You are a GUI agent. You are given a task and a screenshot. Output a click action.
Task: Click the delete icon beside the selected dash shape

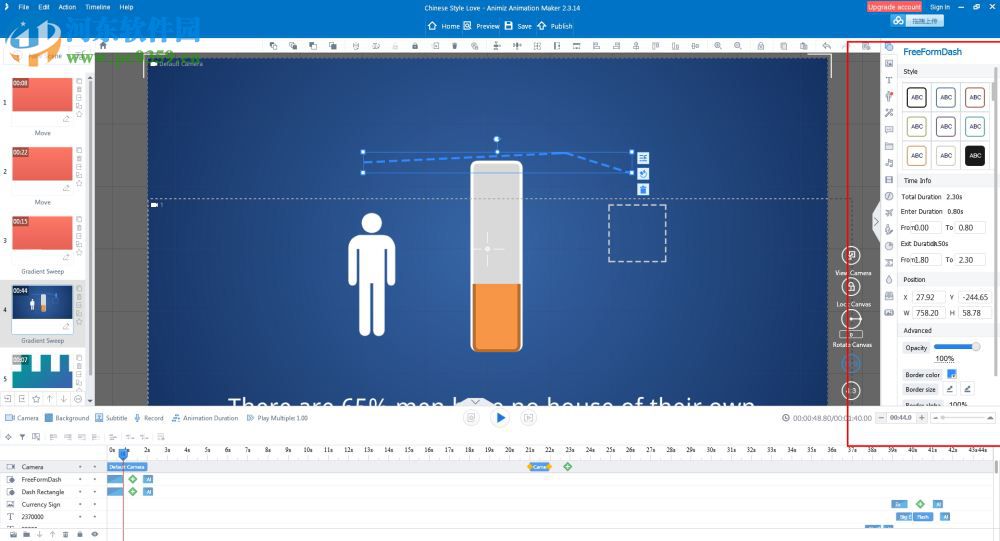(x=643, y=189)
